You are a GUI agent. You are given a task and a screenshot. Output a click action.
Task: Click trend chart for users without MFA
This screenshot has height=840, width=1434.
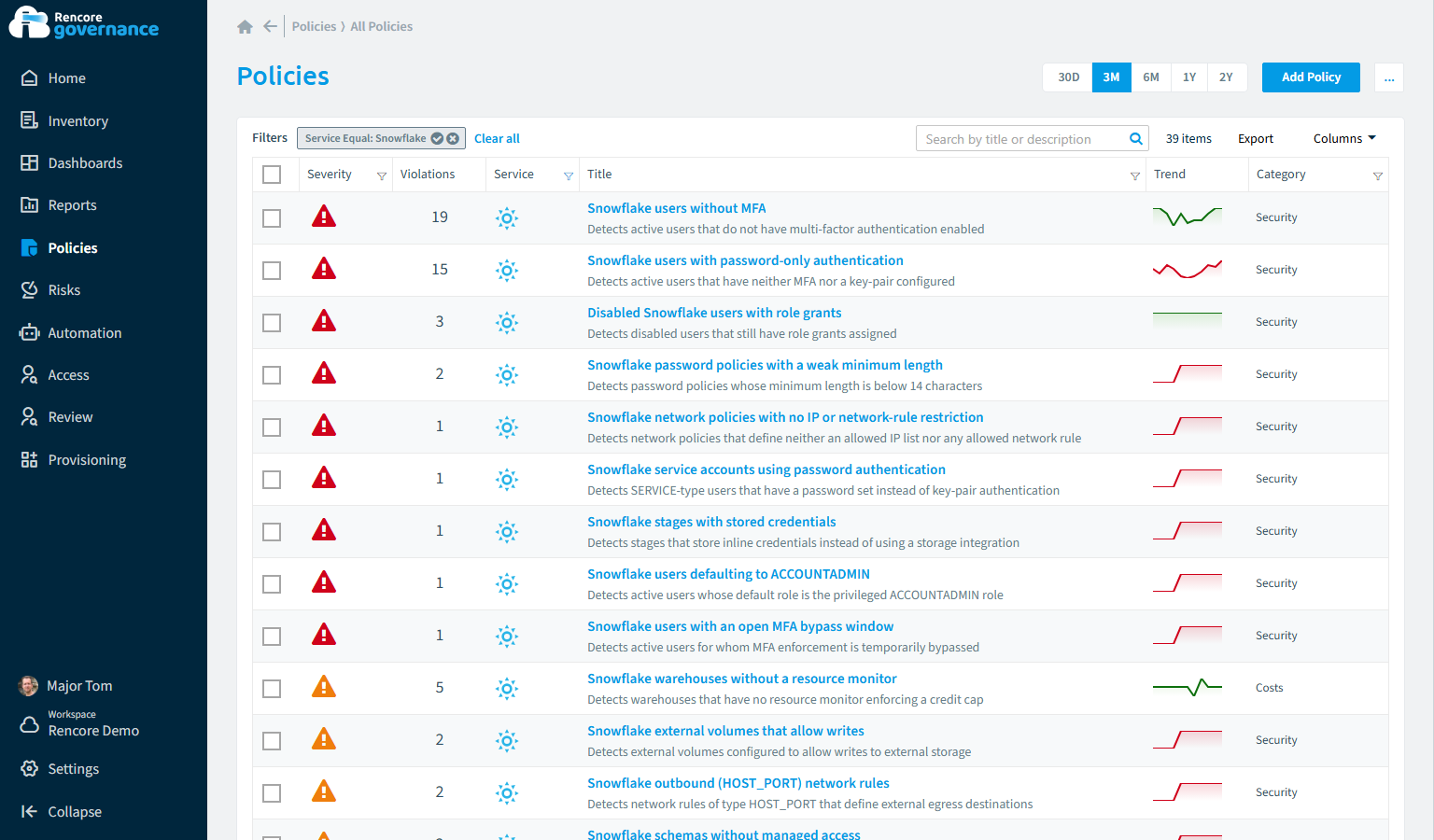tap(1188, 217)
